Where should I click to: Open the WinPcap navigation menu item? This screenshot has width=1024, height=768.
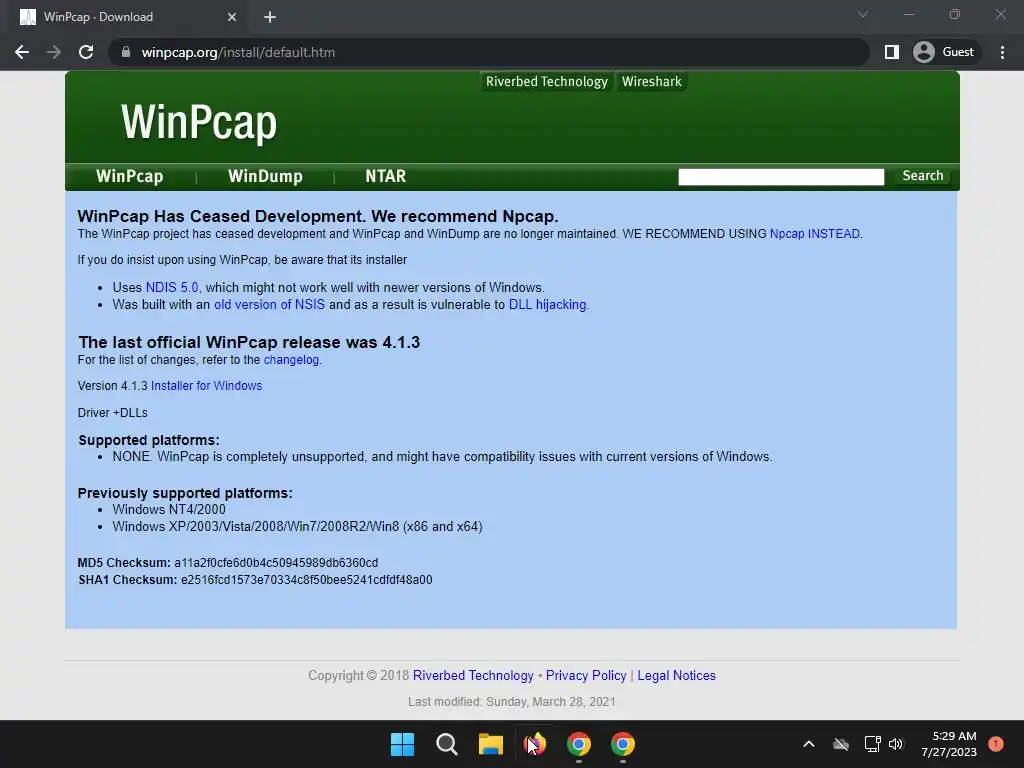pyautogui.click(x=129, y=176)
